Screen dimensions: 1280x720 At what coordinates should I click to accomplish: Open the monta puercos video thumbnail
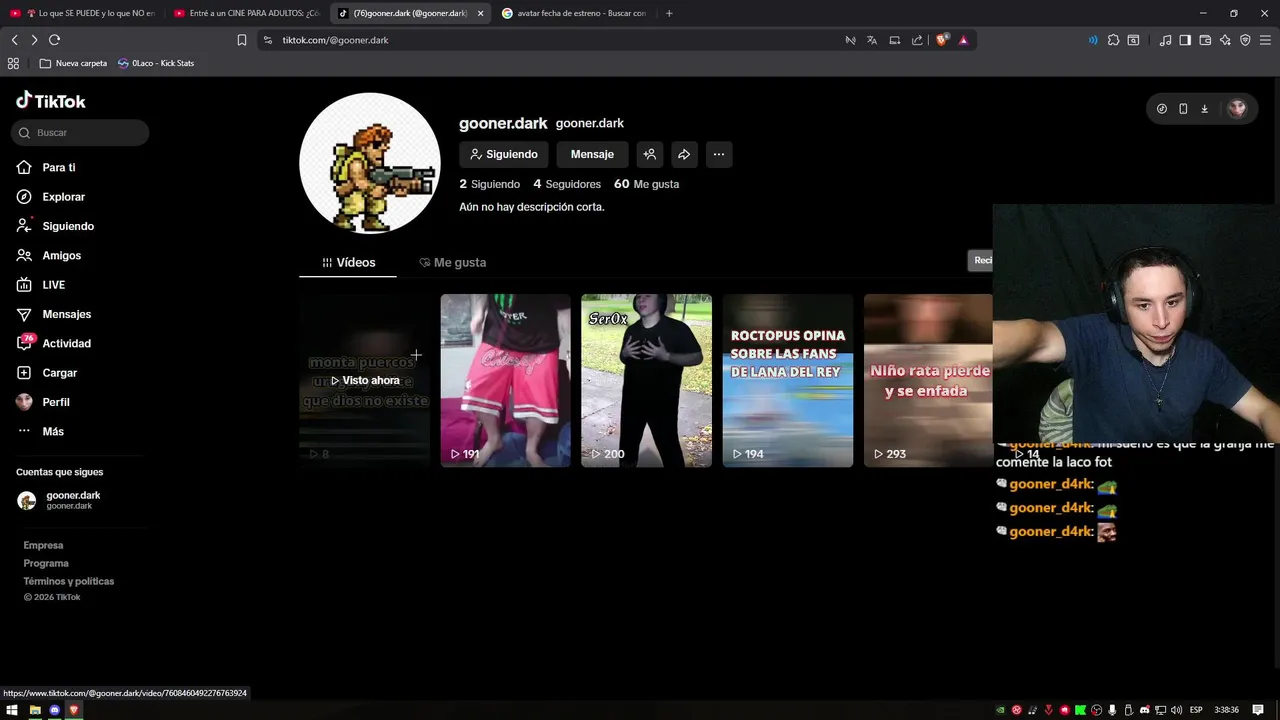(365, 380)
